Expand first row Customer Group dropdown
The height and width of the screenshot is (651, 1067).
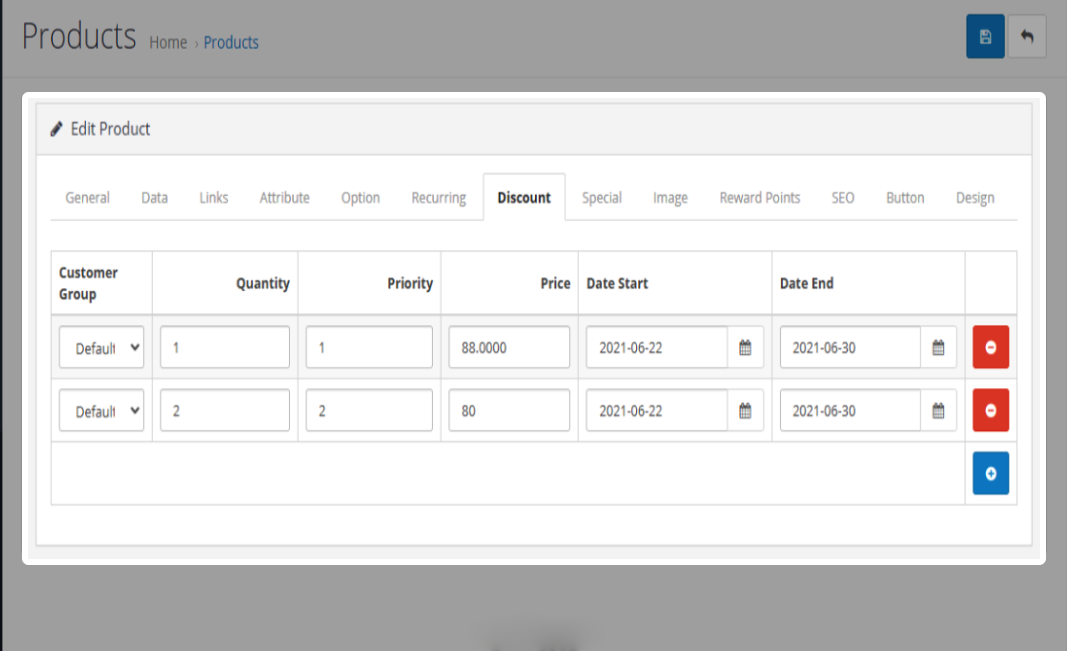101,348
